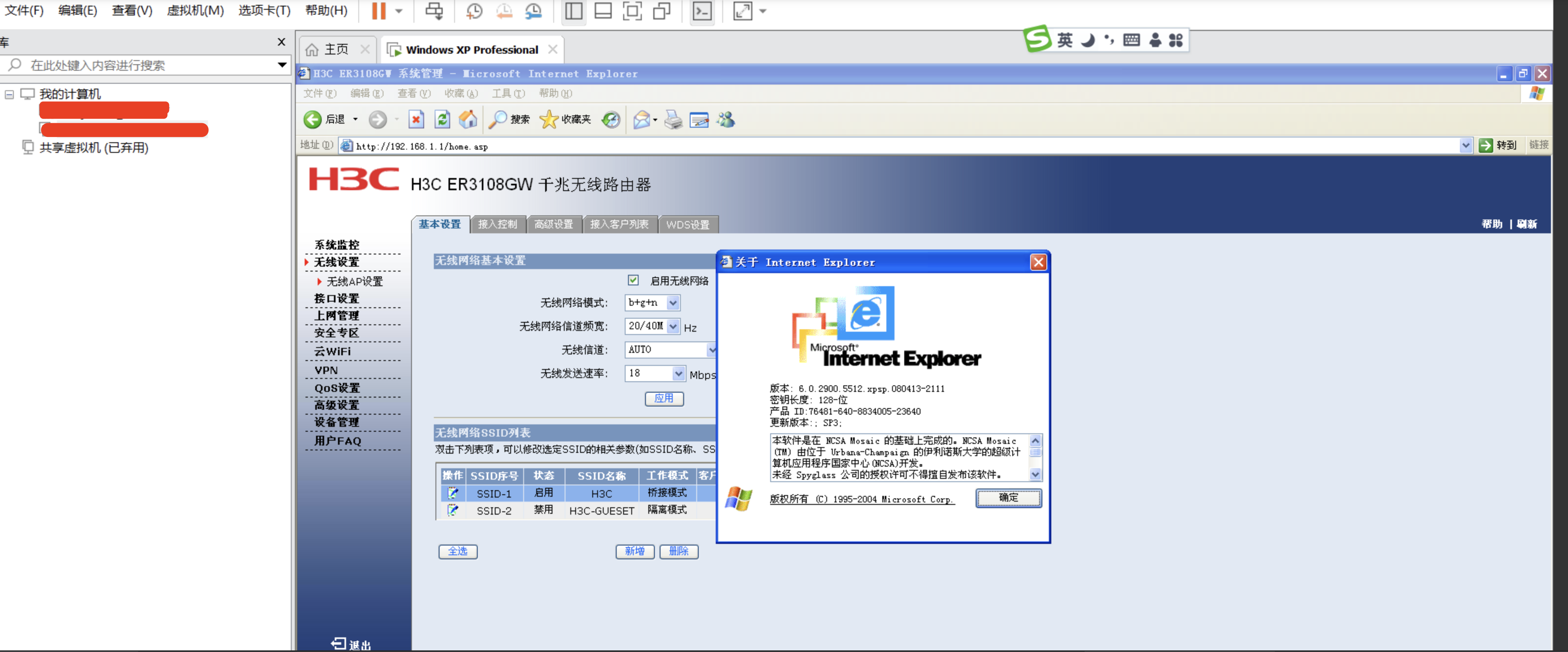Screen dimensions: 1568x652
Task: Open the IE Favorites star icon
Action: click(548, 120)
